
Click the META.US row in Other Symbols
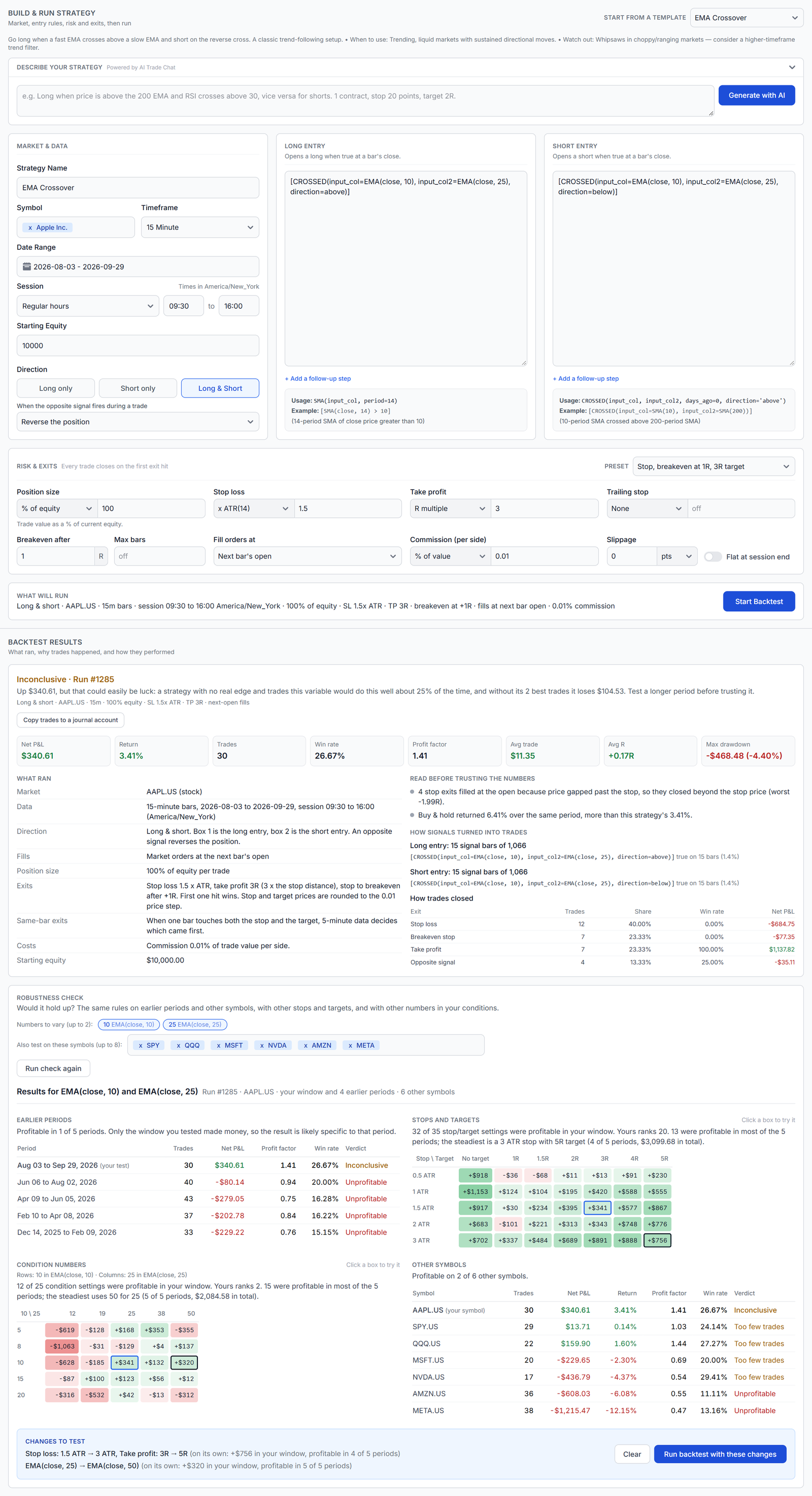(x=603, y=1411)
